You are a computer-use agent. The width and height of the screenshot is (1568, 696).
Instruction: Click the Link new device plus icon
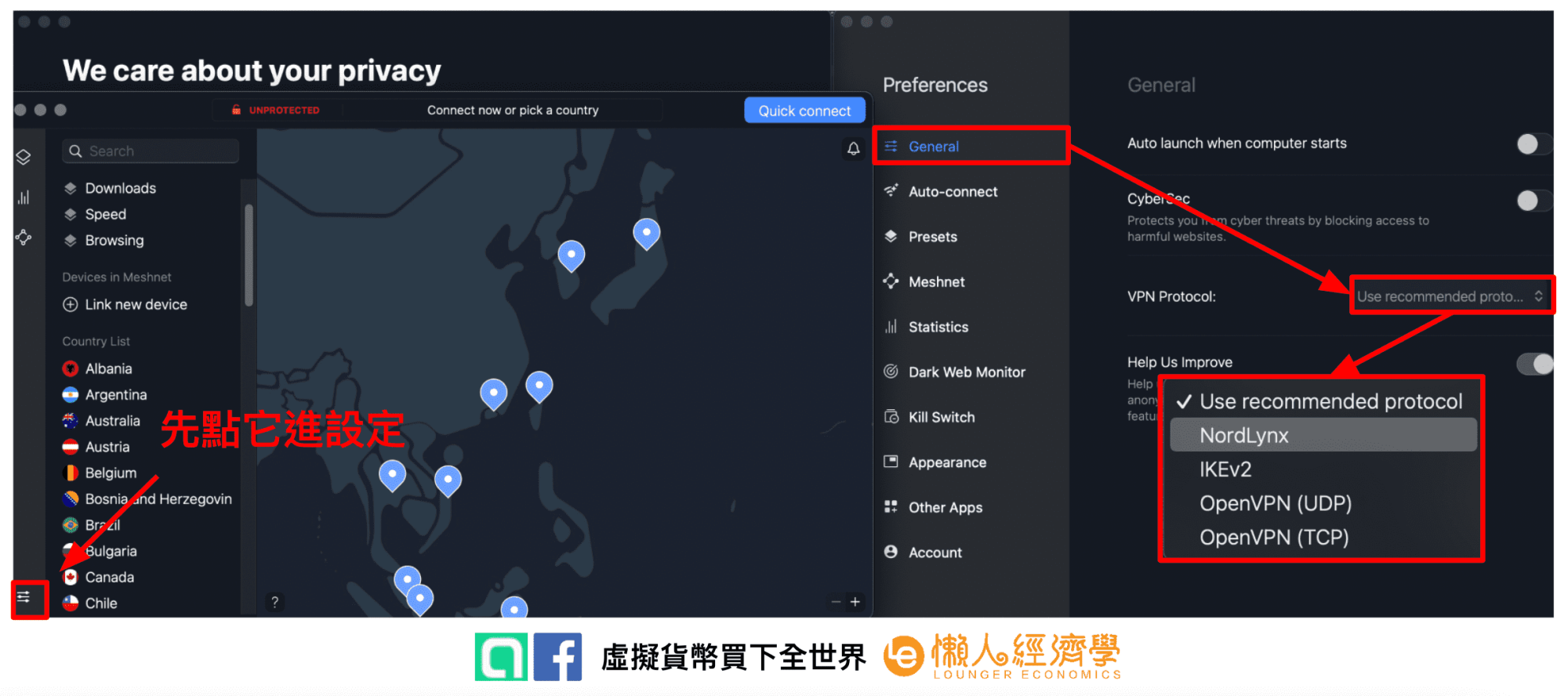point(71,304)
